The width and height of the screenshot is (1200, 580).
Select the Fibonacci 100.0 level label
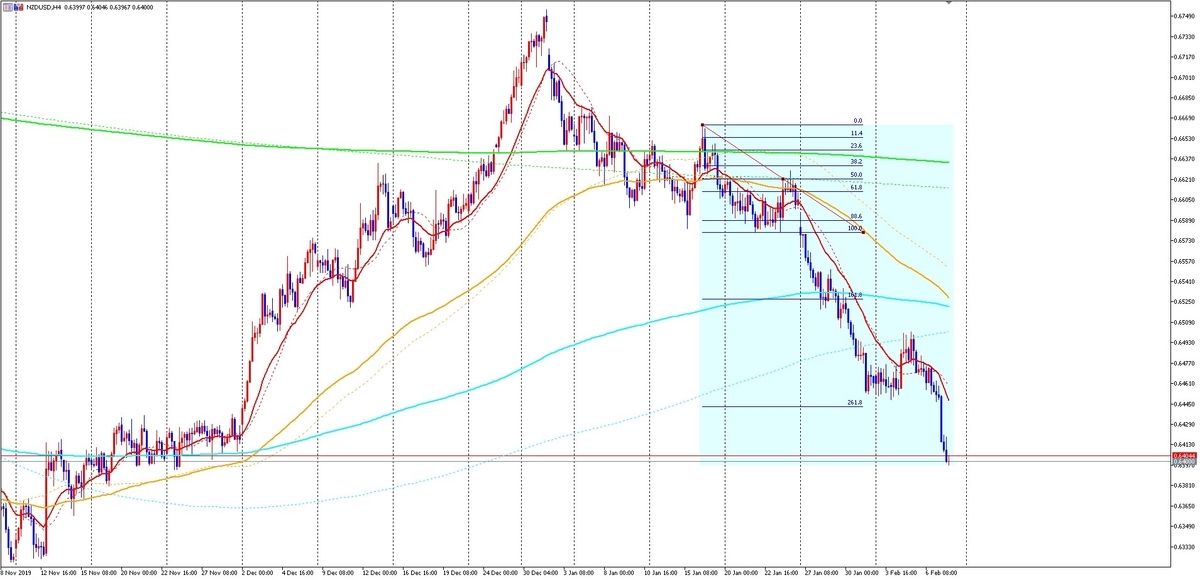855,228
